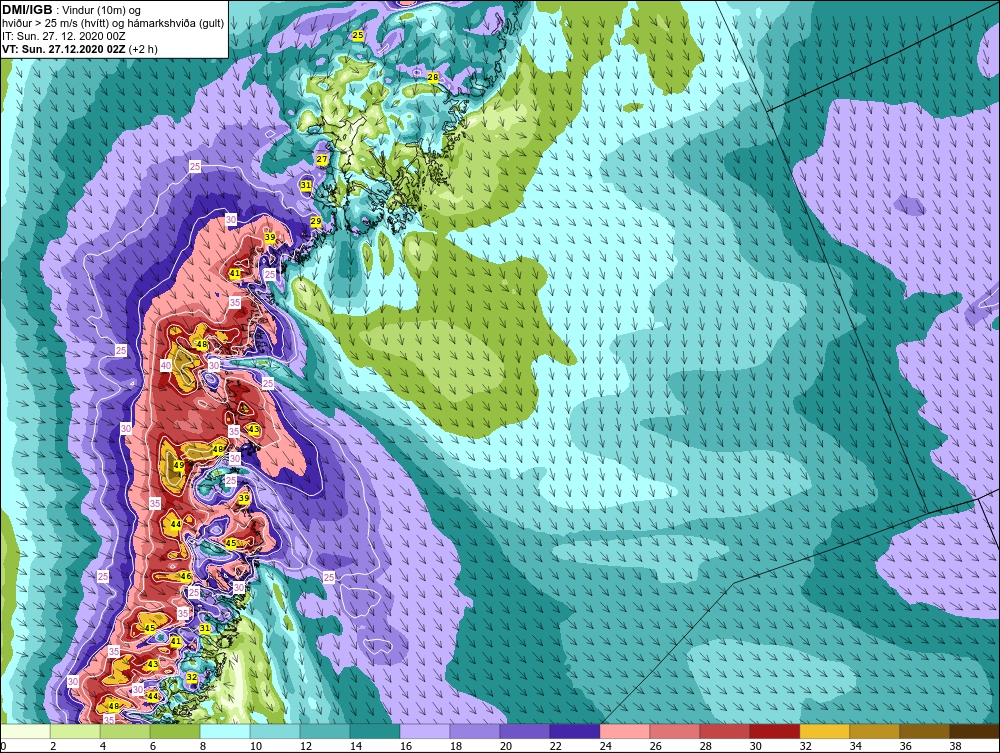Pick the 4–6 m/s green legend swatch

tap(125, 731)
